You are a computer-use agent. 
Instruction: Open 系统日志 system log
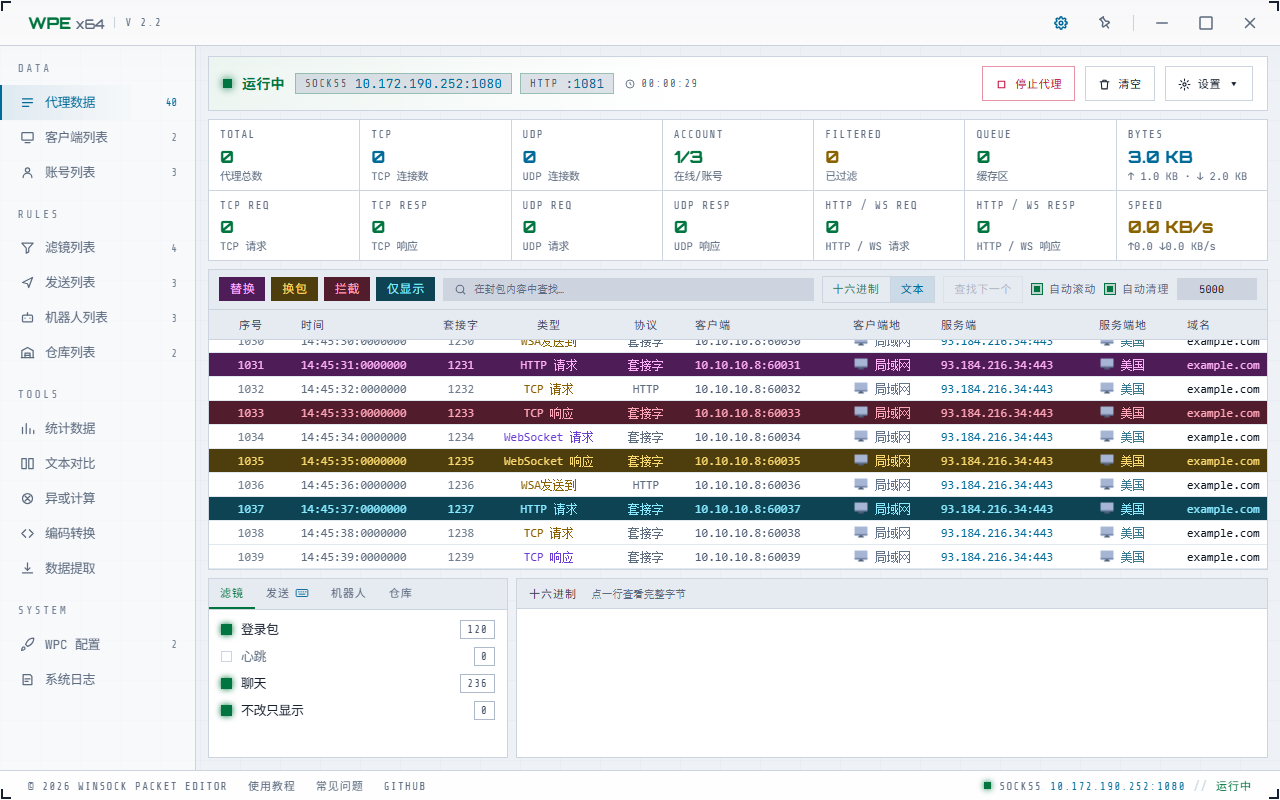97,679
